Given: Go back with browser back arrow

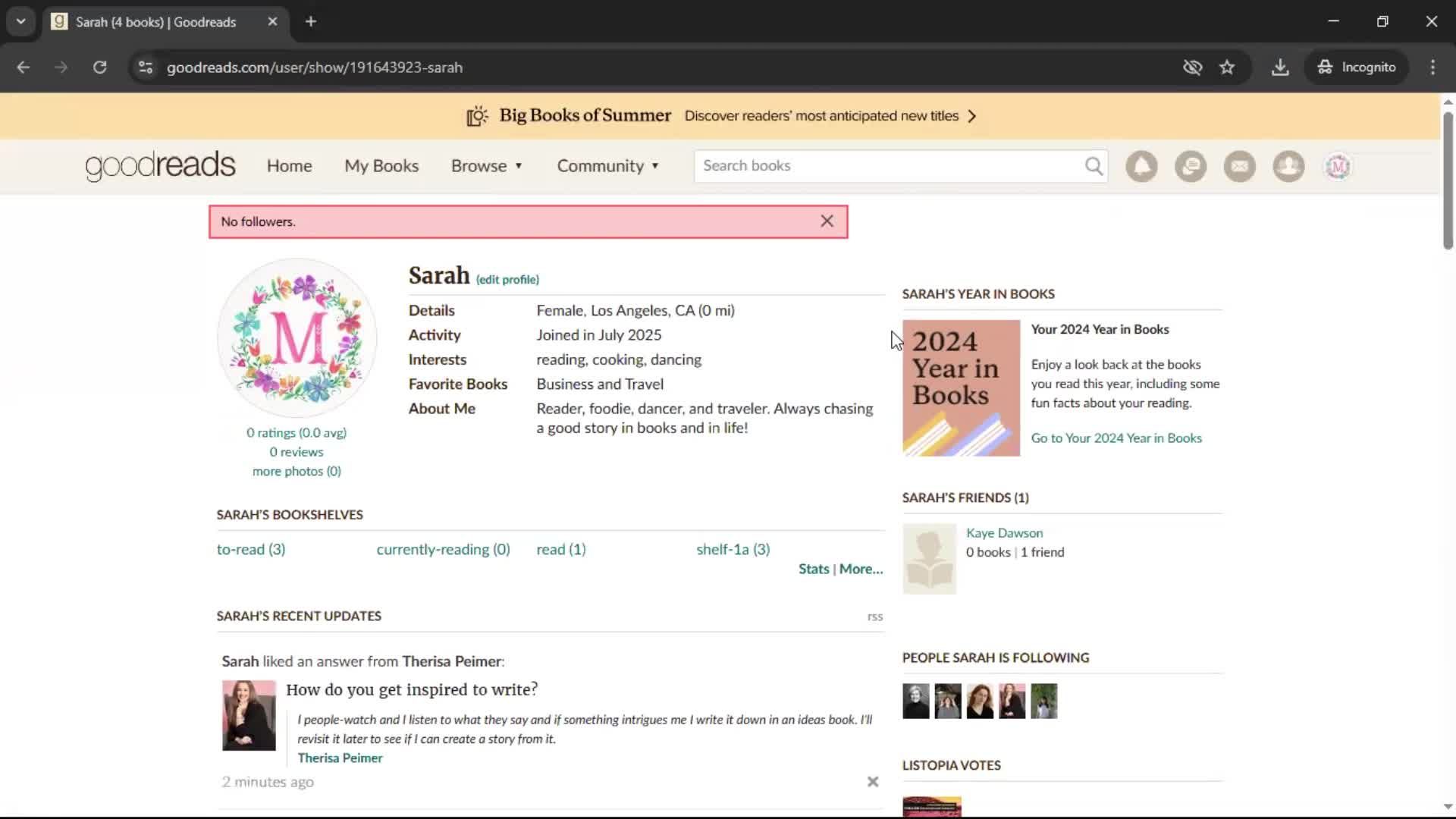Looking at the screenshot, I should pos(24,67).
